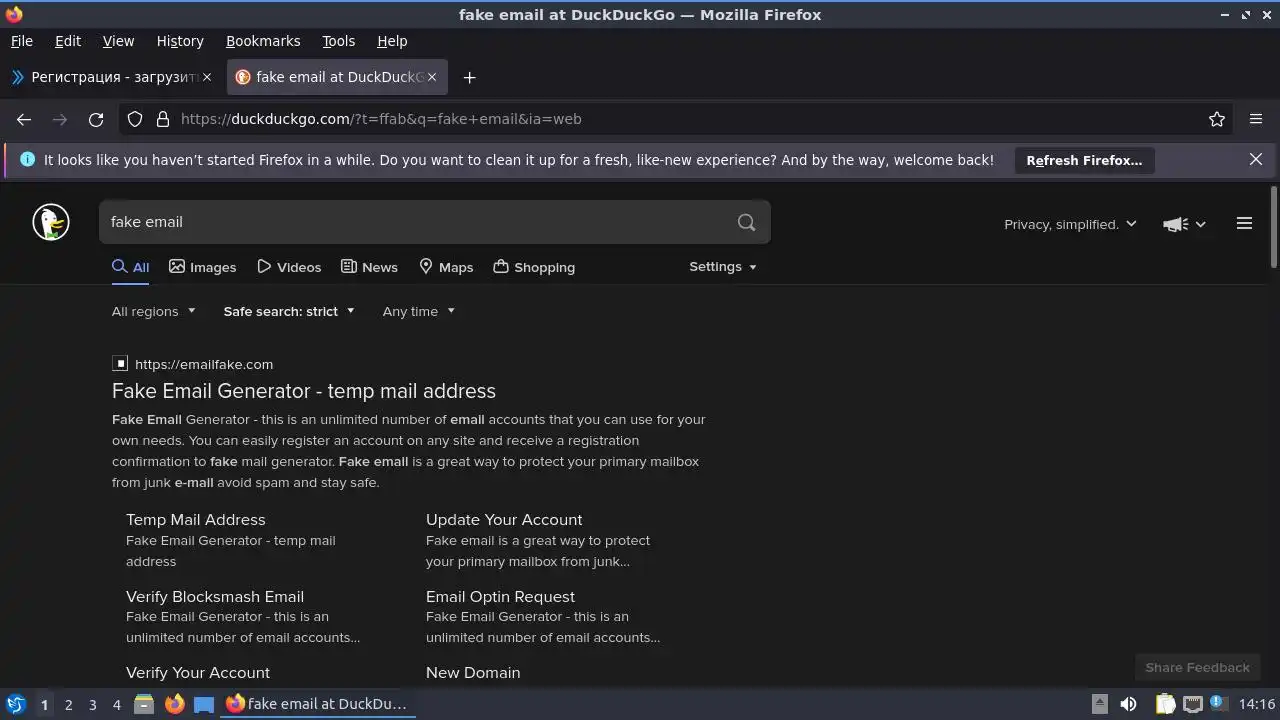Click tray icon left of volume

coord(1099,704)
